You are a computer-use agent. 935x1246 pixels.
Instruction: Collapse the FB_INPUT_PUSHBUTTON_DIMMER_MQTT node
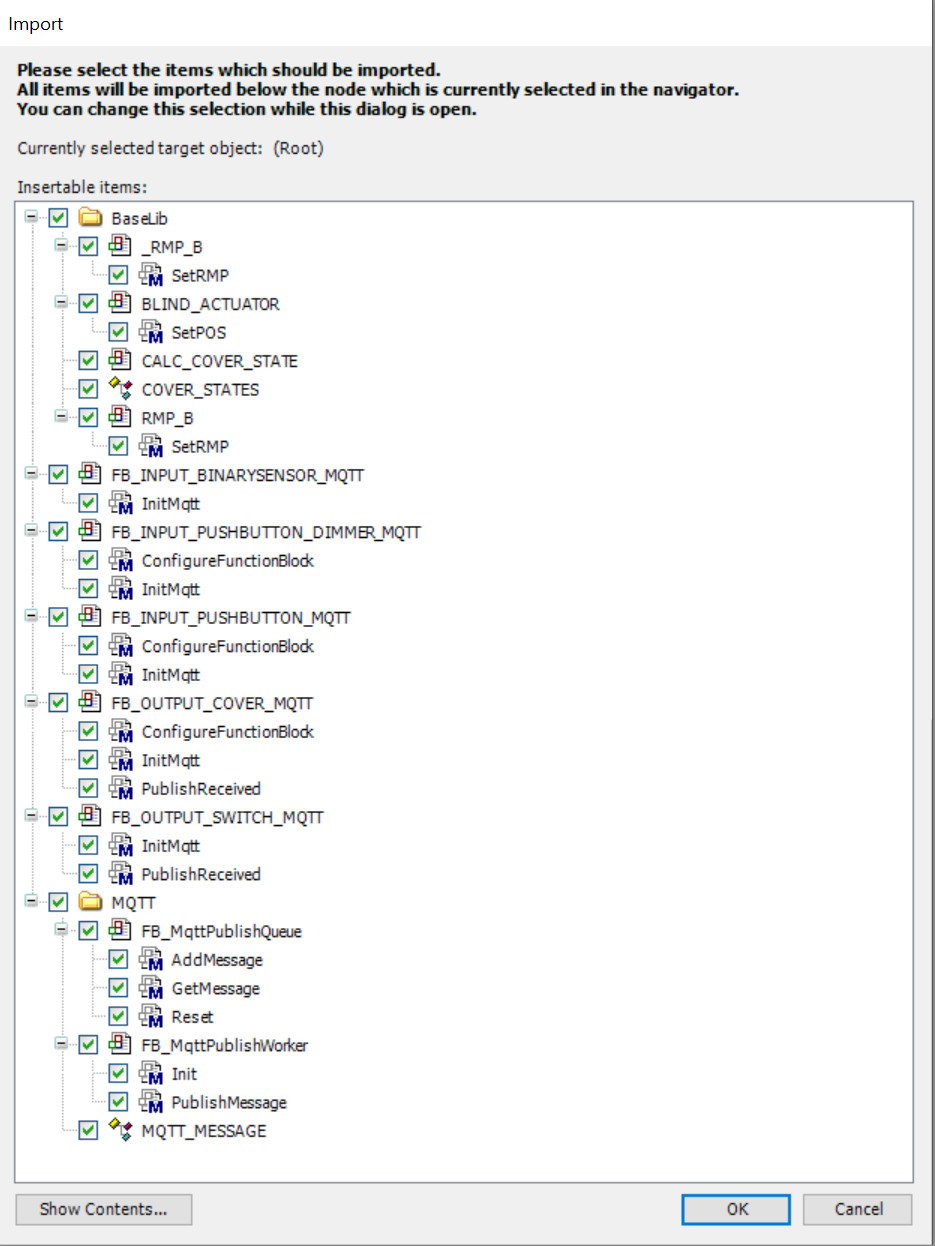coord(32,531)
